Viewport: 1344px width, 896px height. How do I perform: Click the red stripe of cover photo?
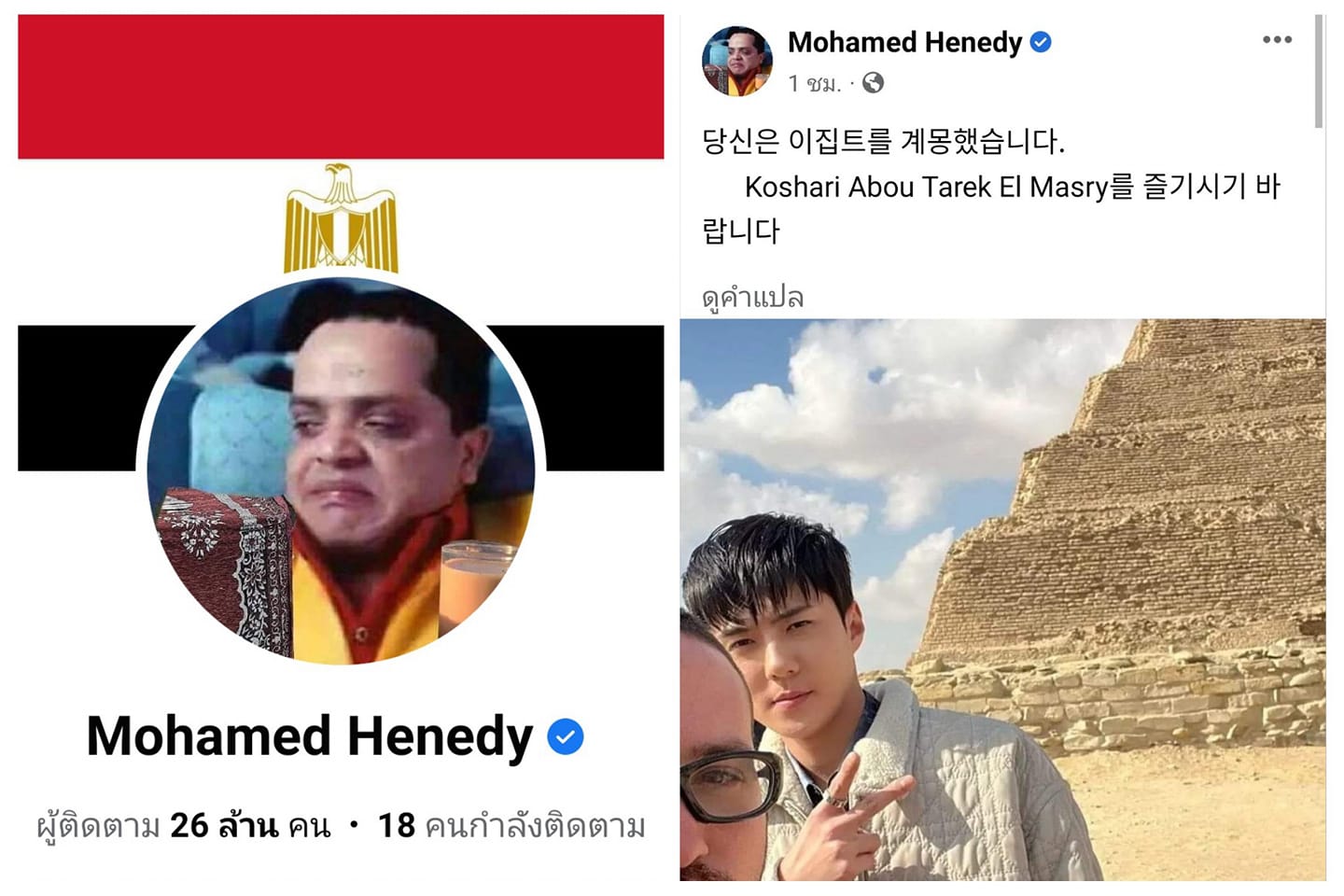pos(341,87)
